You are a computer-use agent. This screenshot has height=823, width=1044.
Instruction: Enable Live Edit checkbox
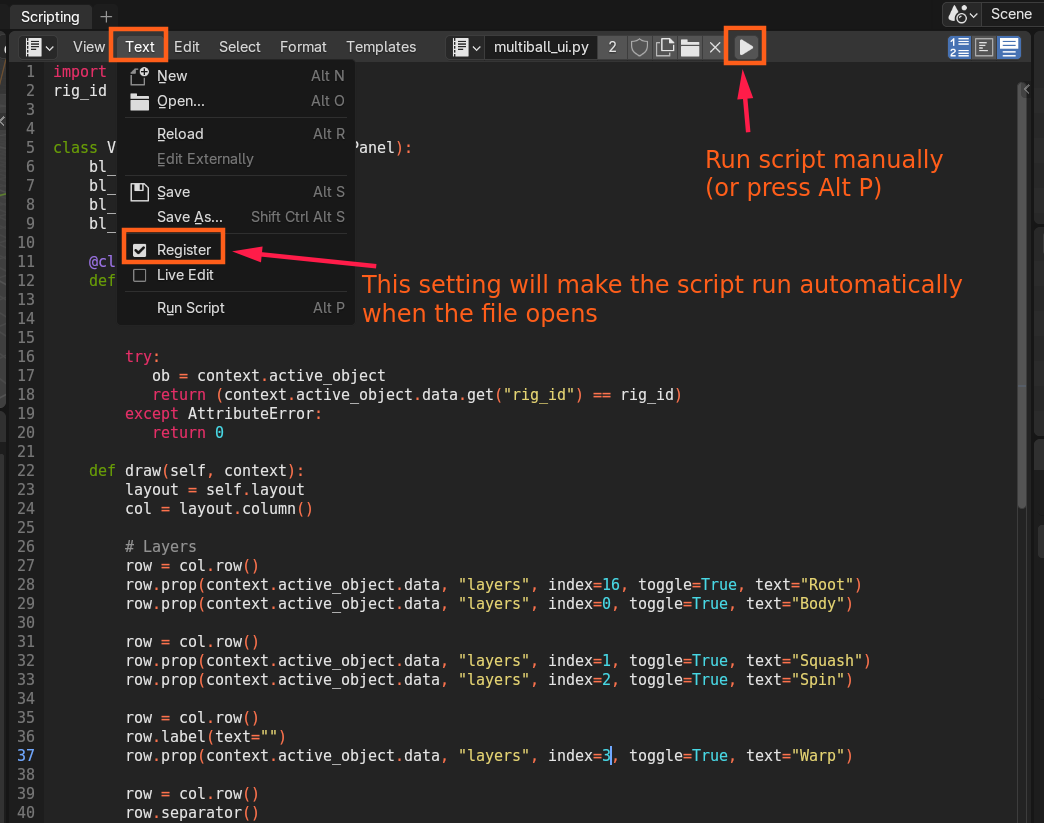click(x=140, y=276)
